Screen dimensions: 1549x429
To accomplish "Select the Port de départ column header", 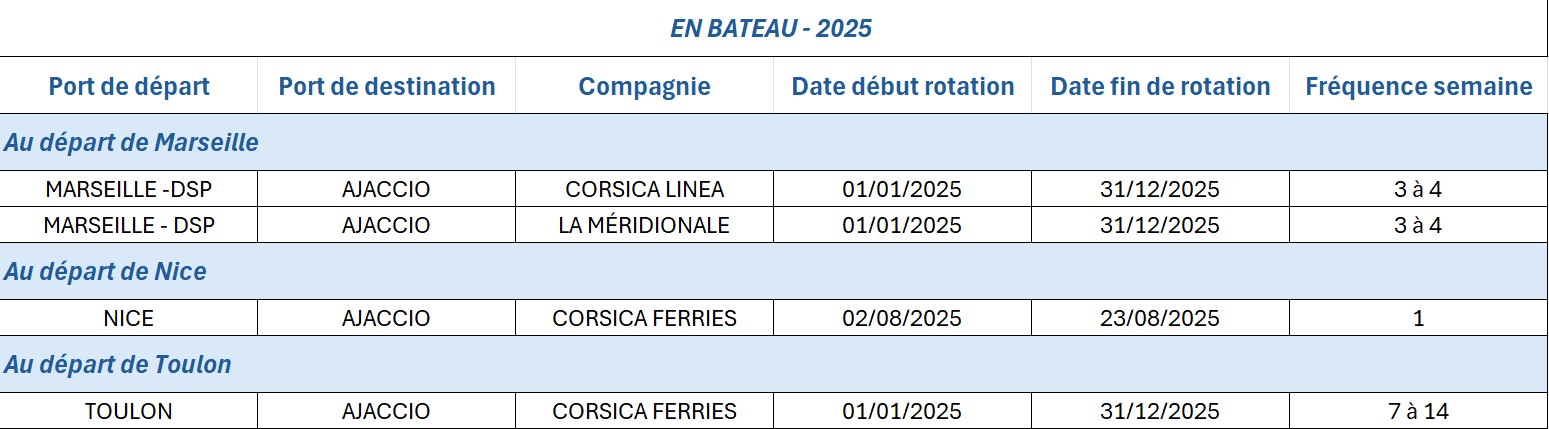I will coord(129,86).
